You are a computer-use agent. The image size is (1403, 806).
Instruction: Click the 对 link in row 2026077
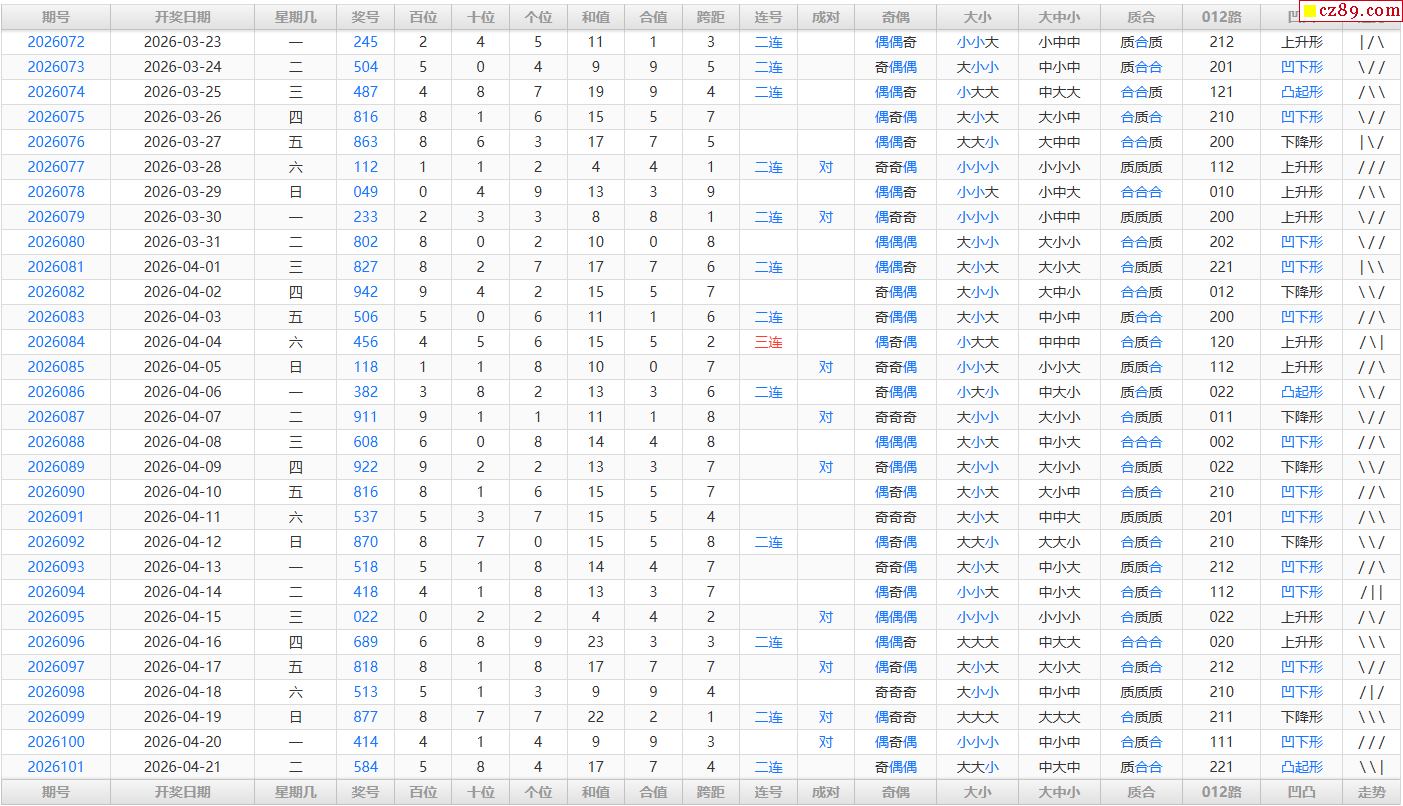click(825, 167)
